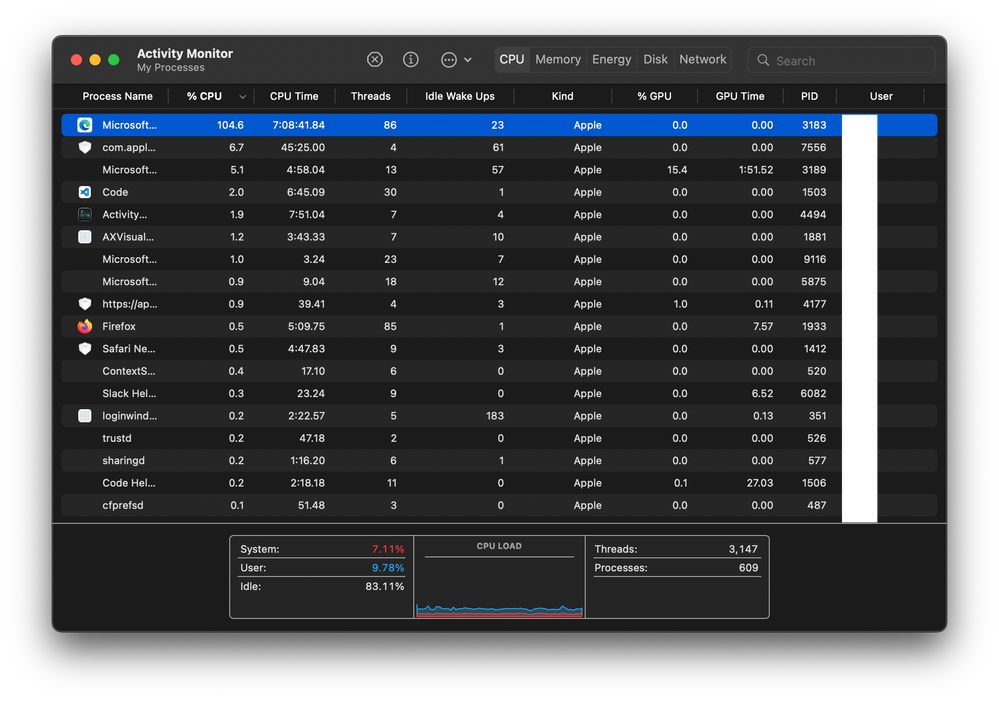Click the Microsoft Edge icon in row 3183
Viewport: 999px width, 701px height.
pos(85,125)
